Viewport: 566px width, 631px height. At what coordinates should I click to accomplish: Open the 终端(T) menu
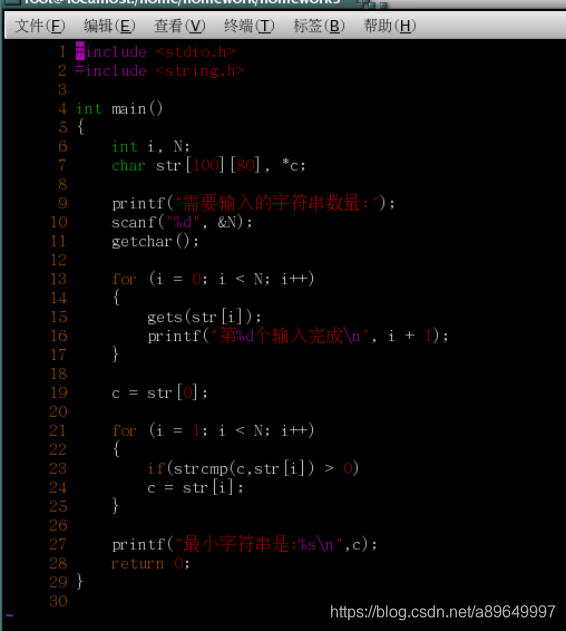pos(249,26)
